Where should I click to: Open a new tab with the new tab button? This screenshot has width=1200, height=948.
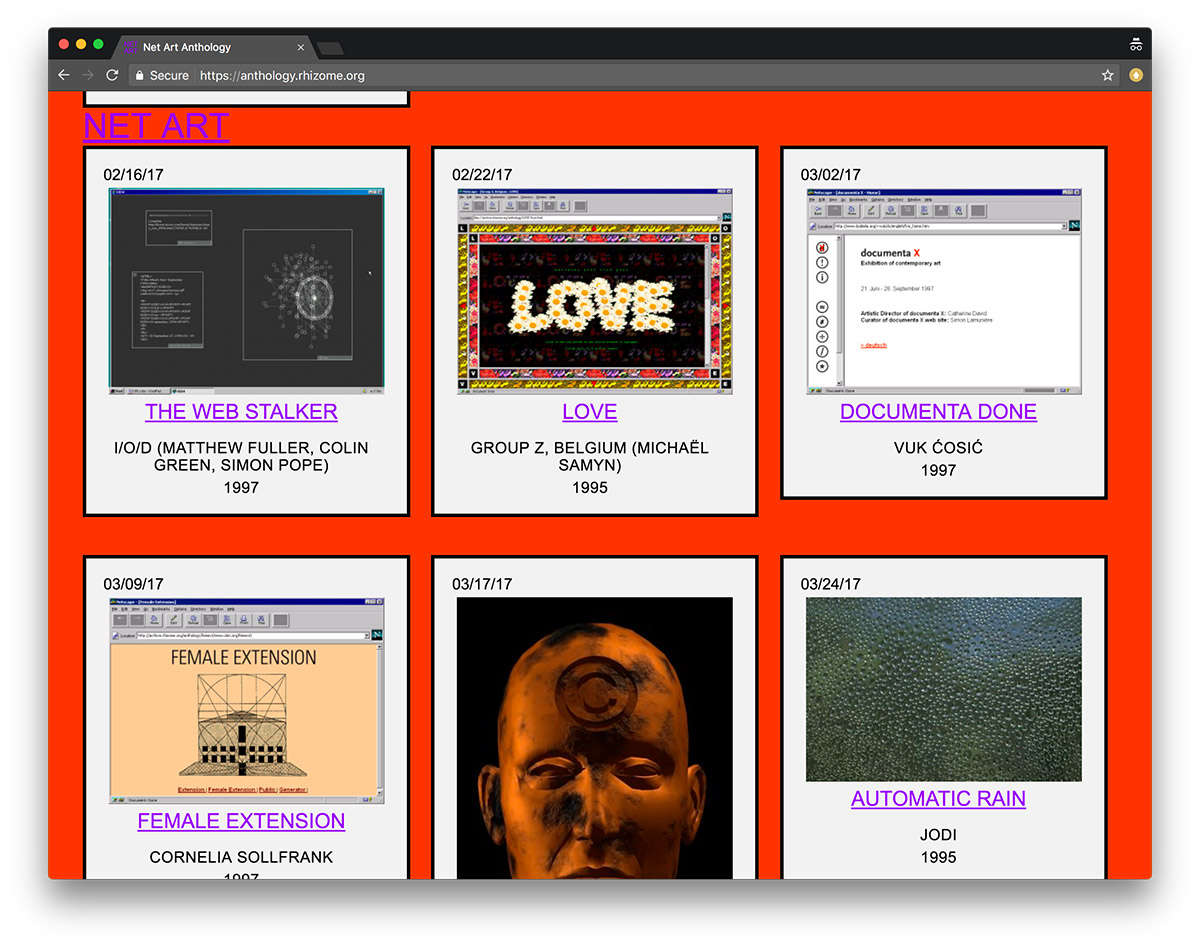pos(330,48)
